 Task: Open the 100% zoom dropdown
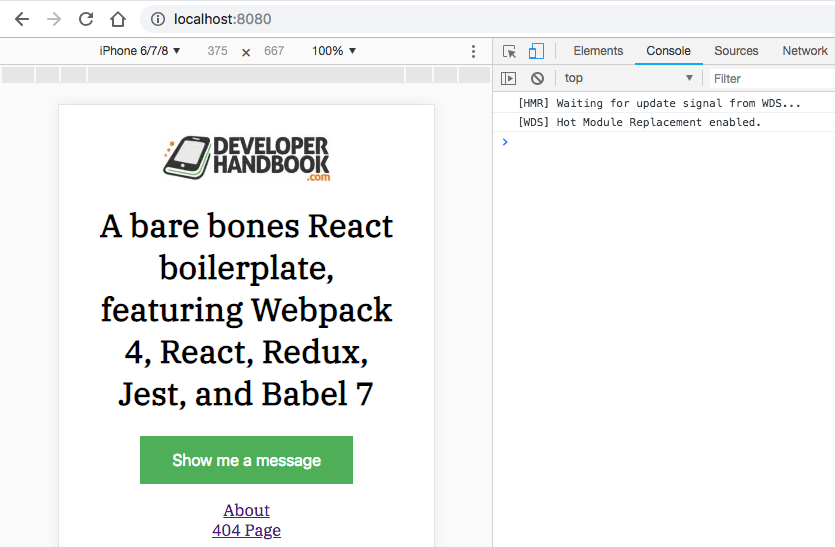pos(333,51)
